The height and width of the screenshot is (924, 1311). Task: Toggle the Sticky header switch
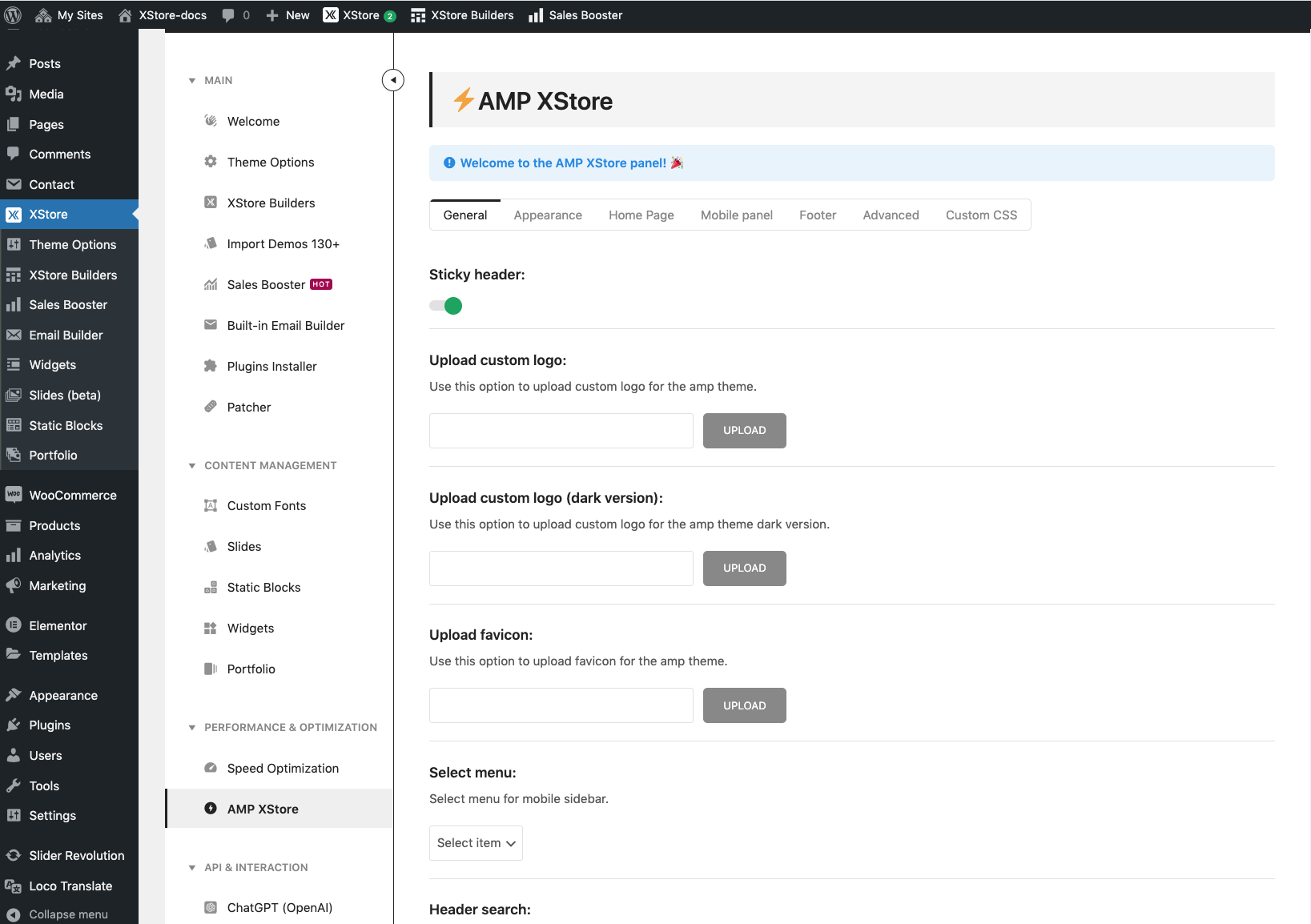[x=446, y=306]
